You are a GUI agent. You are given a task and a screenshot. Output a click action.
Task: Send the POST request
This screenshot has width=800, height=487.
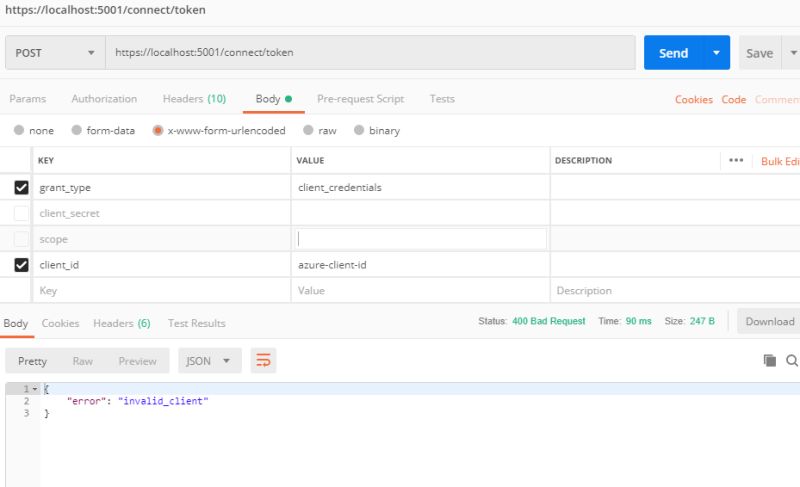coord(673,53)
